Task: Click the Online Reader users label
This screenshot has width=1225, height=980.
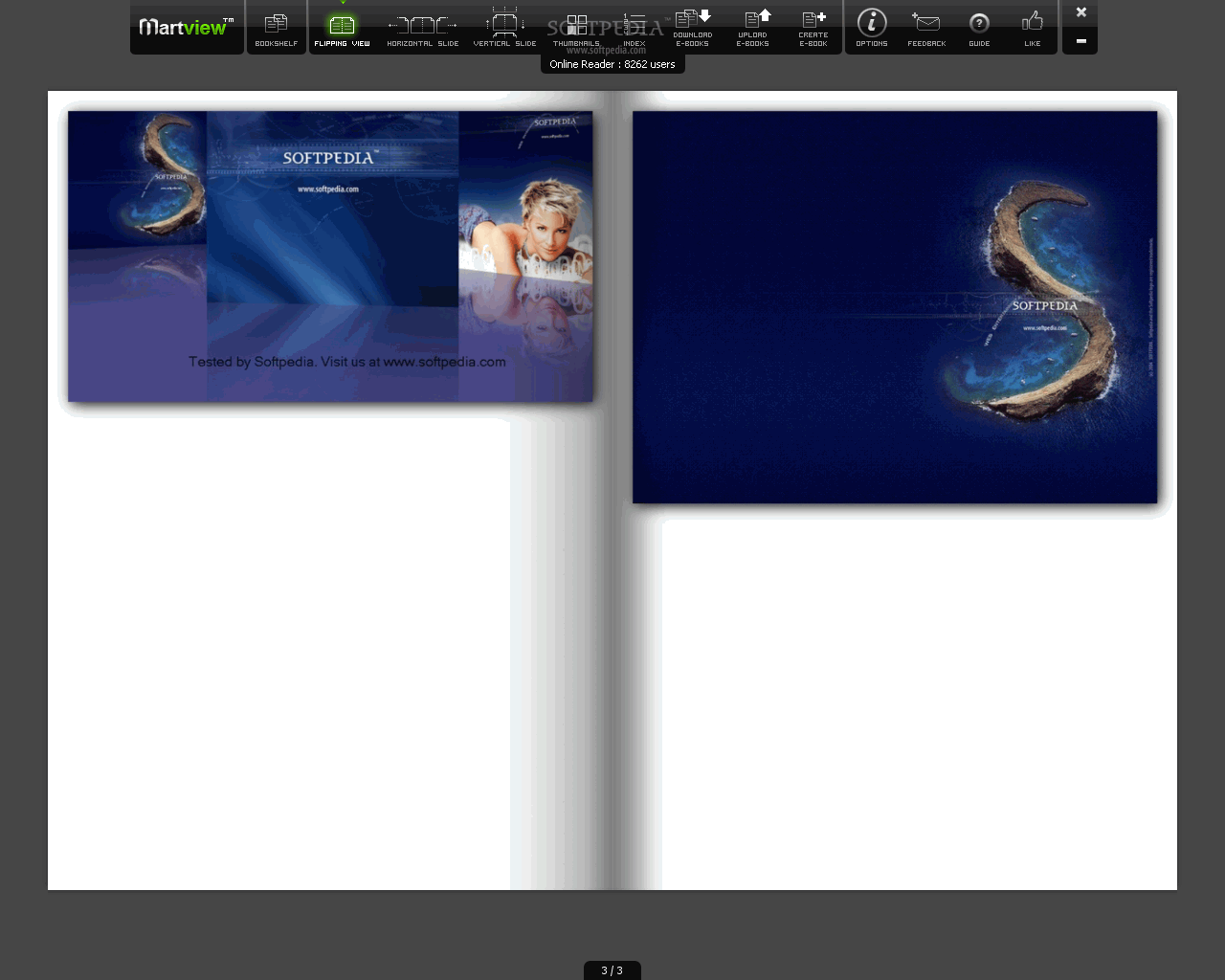Action: [x=612, y=64]
